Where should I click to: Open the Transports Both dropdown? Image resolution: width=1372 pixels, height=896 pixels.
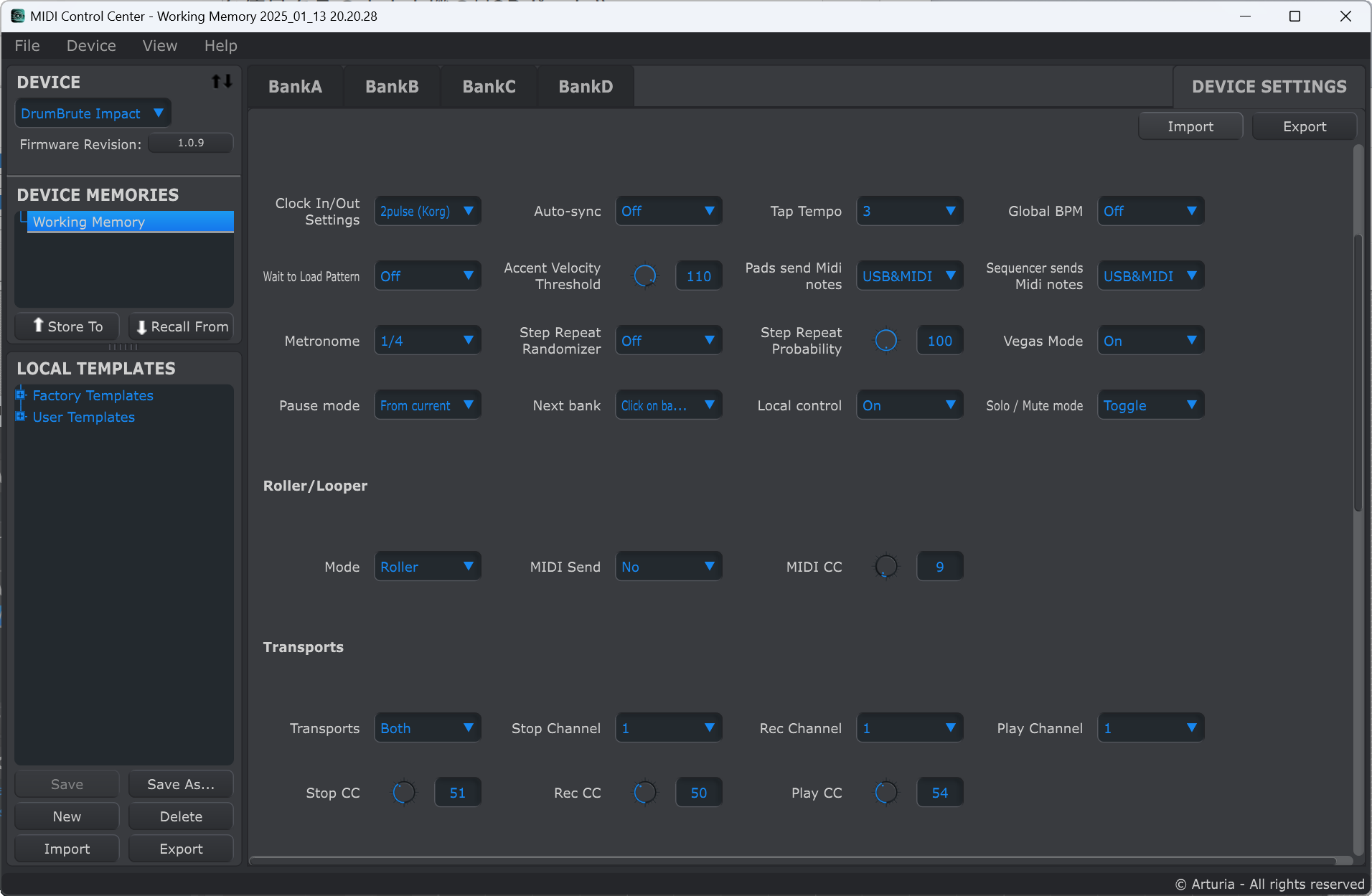pos(428,728)
